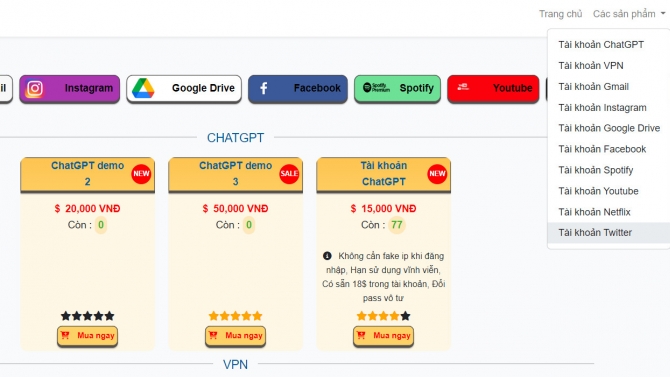Click the Youtube logo icon
This screenshot has height=377, width=670.
(463, 87)
